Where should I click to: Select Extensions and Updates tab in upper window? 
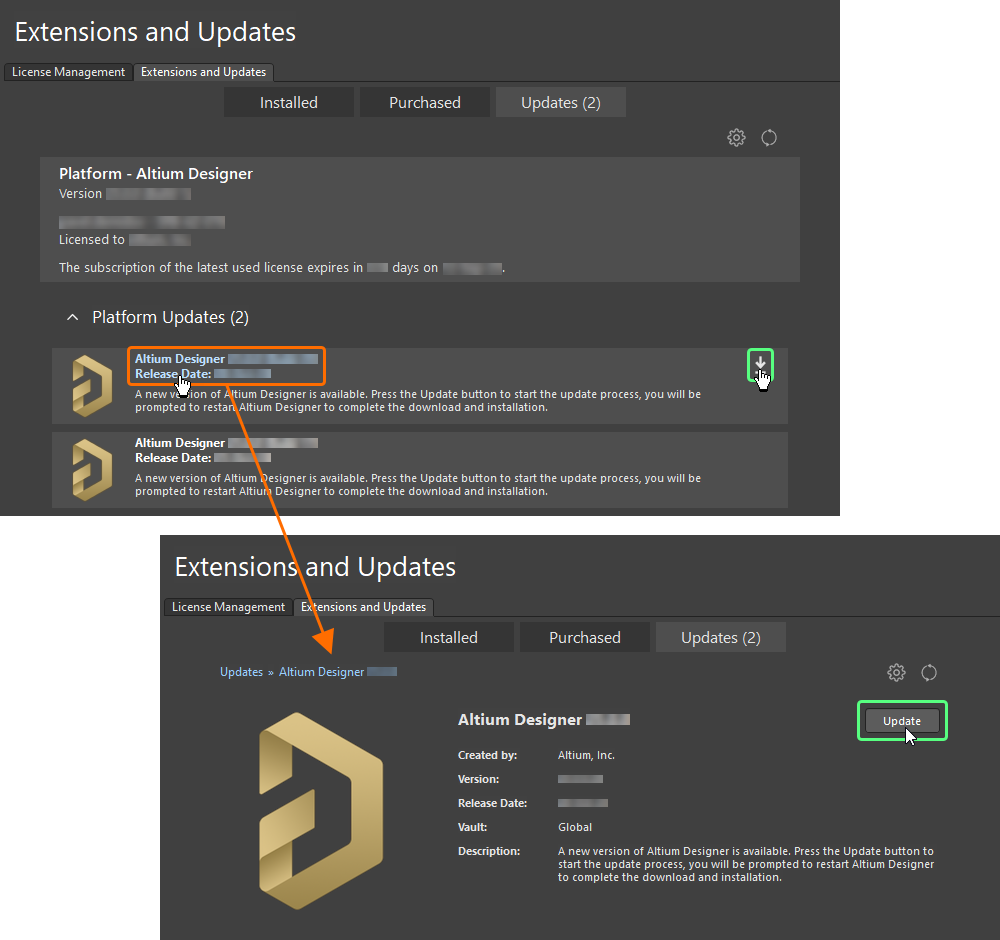tap(203, 72)
